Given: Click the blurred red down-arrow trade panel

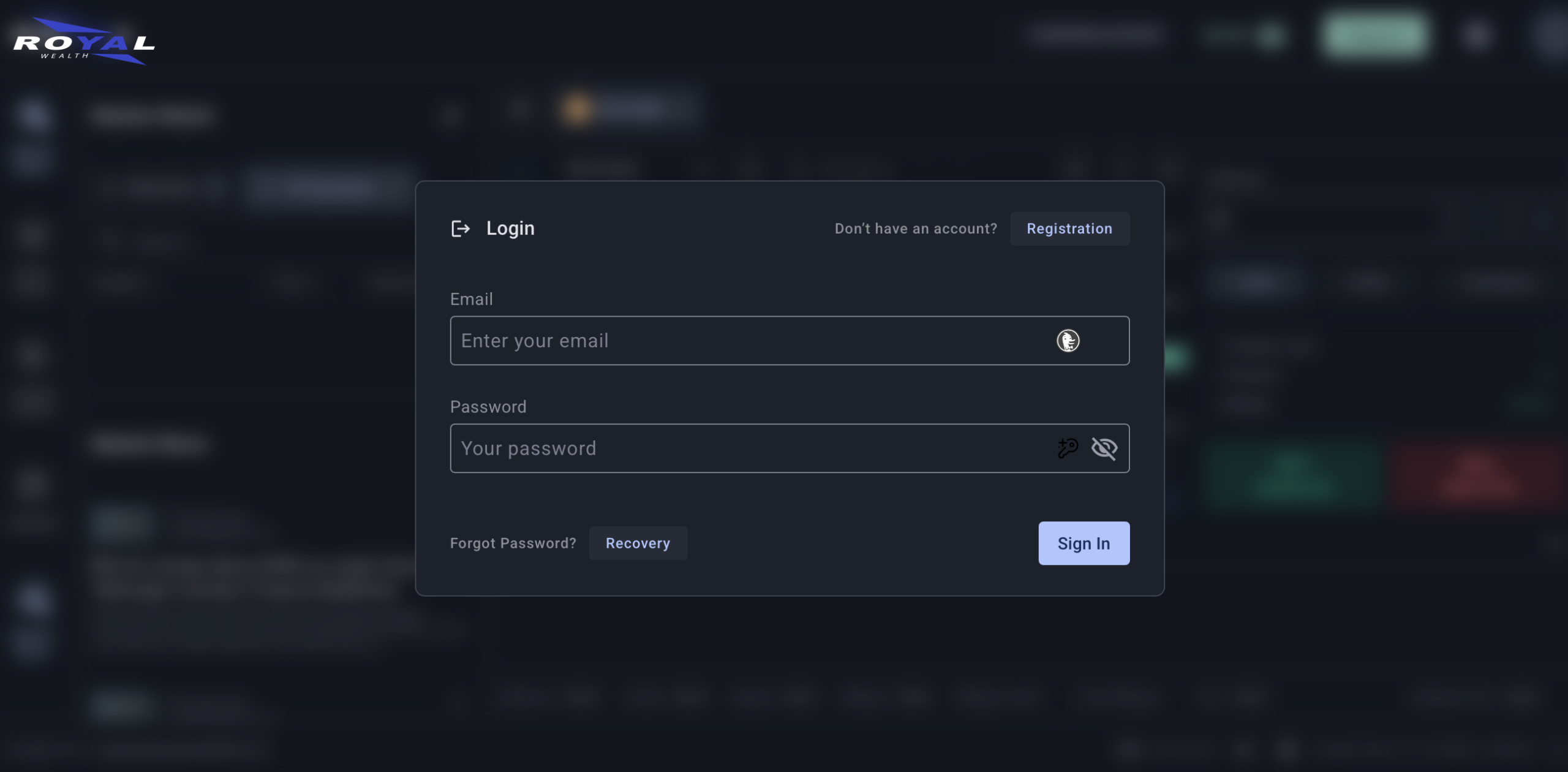Looking at the screenshot, I should 1480,474.
